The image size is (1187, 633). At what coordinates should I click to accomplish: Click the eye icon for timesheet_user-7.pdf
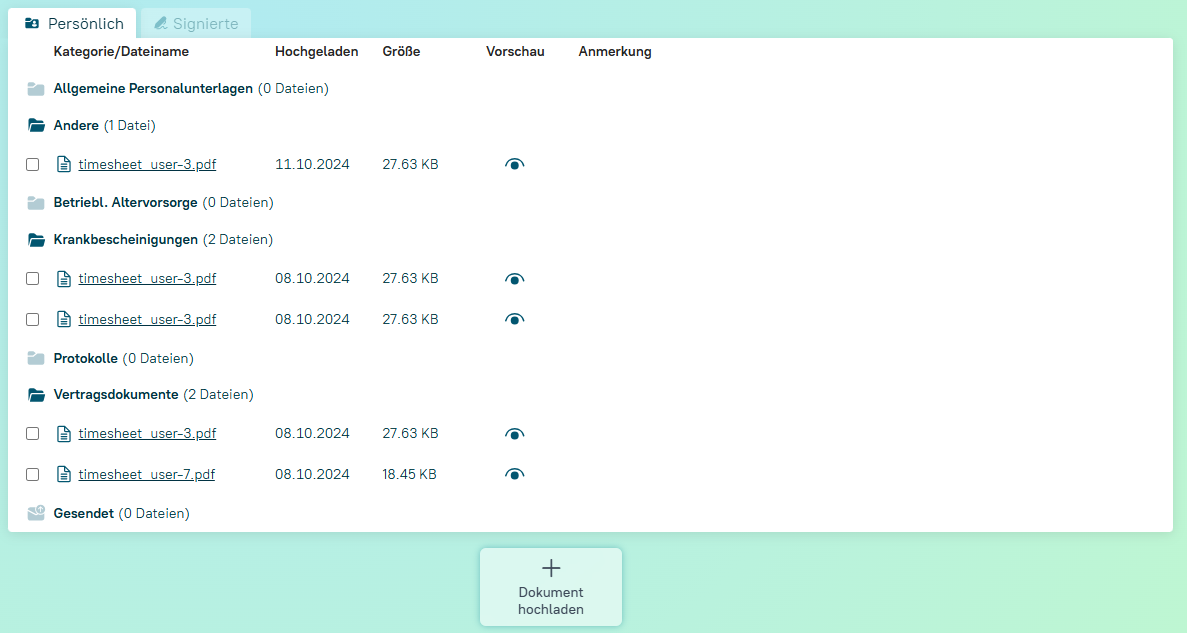(x=514, y=475)
